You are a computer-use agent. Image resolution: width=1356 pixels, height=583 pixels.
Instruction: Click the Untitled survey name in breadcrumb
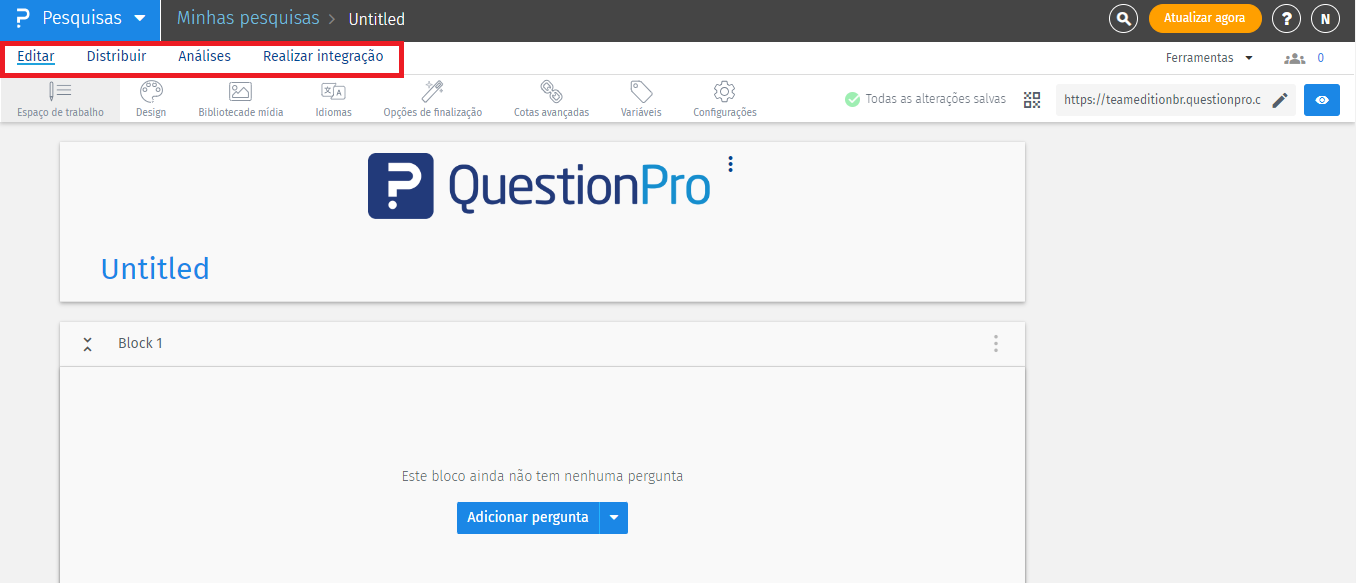tap(377, 19)
